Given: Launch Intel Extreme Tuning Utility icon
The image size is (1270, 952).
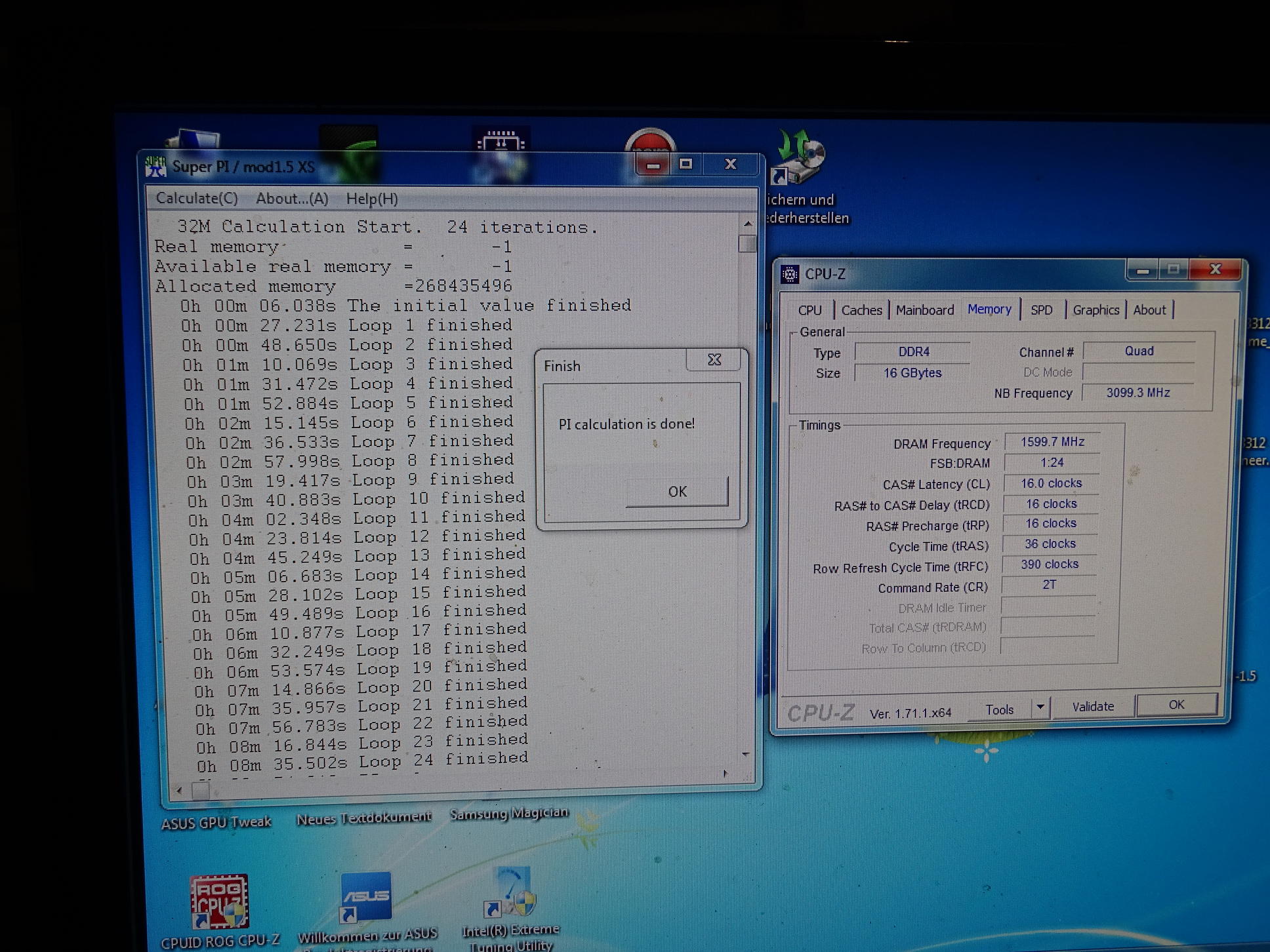Looking at the screenshot, I should pos(511,894).
